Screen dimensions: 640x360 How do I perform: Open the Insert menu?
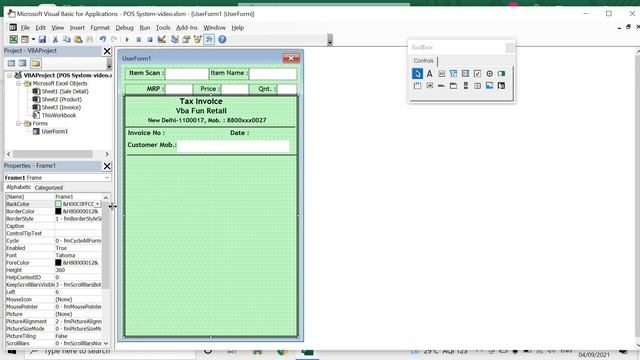point(77,28)
